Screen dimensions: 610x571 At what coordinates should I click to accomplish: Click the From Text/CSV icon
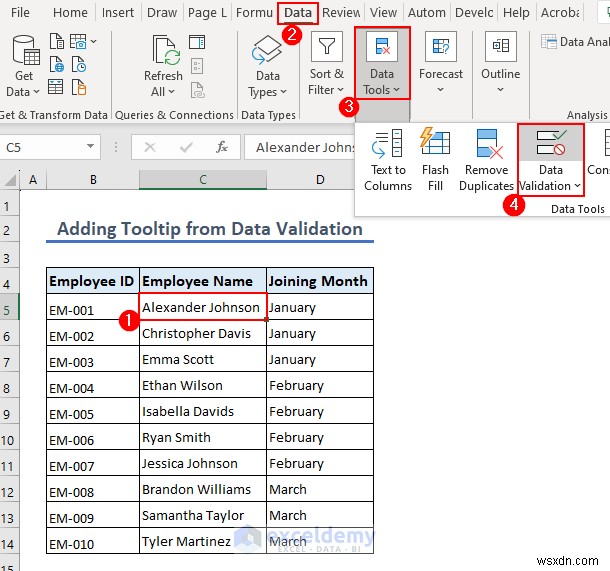pyautogui.click(x=57, y=41)
